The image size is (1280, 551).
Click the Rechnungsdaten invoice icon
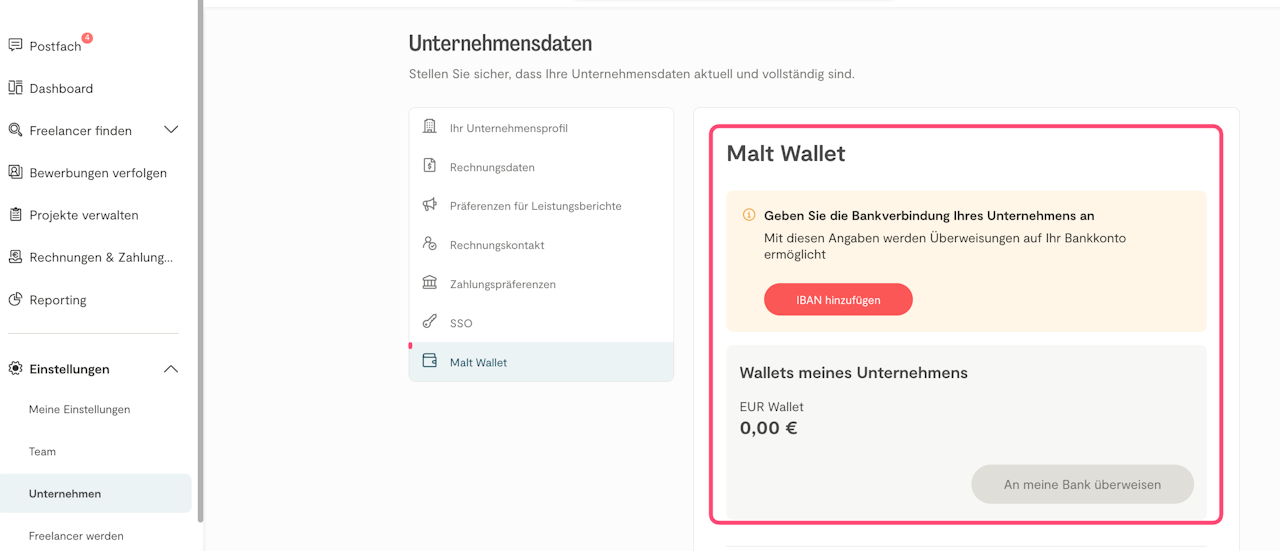[430, 166]
